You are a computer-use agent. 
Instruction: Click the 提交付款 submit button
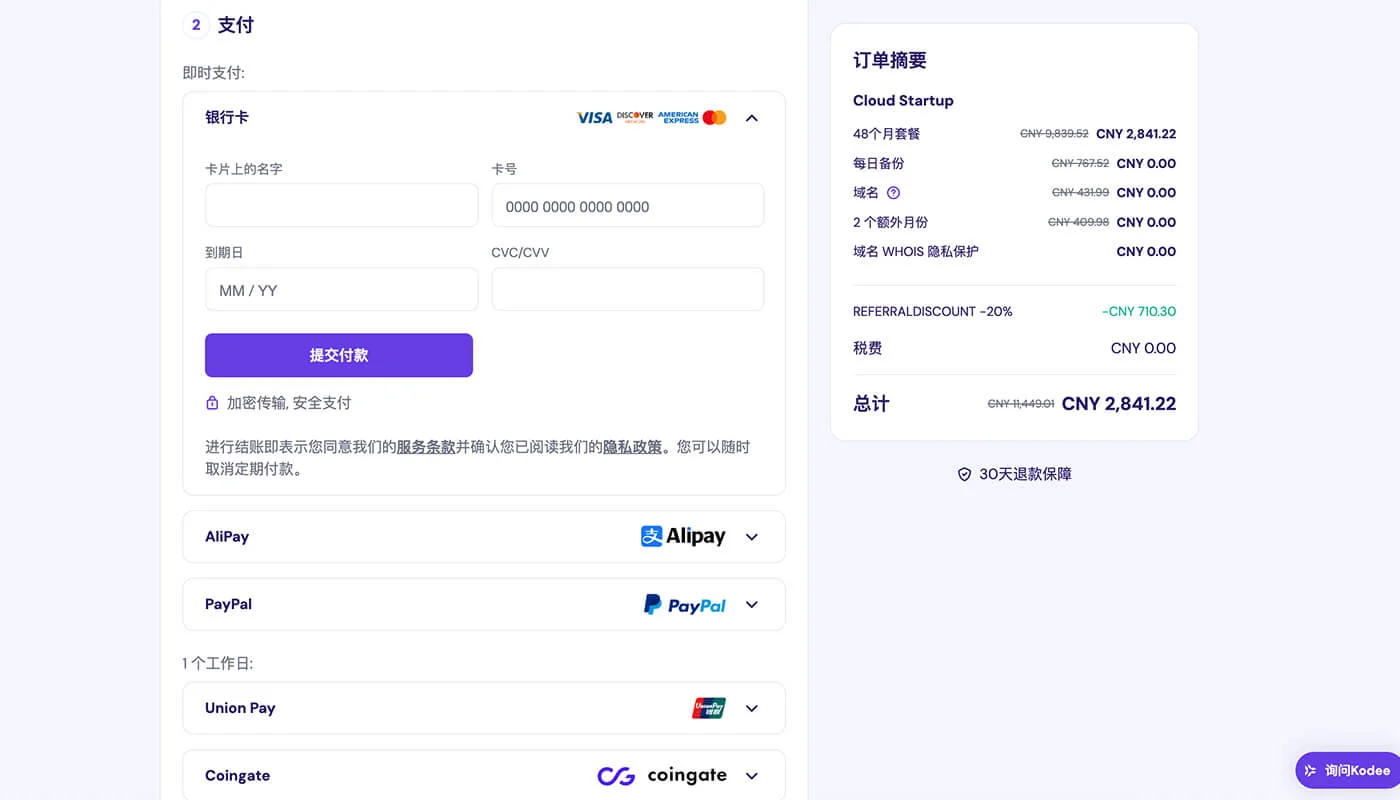point(339,355)
